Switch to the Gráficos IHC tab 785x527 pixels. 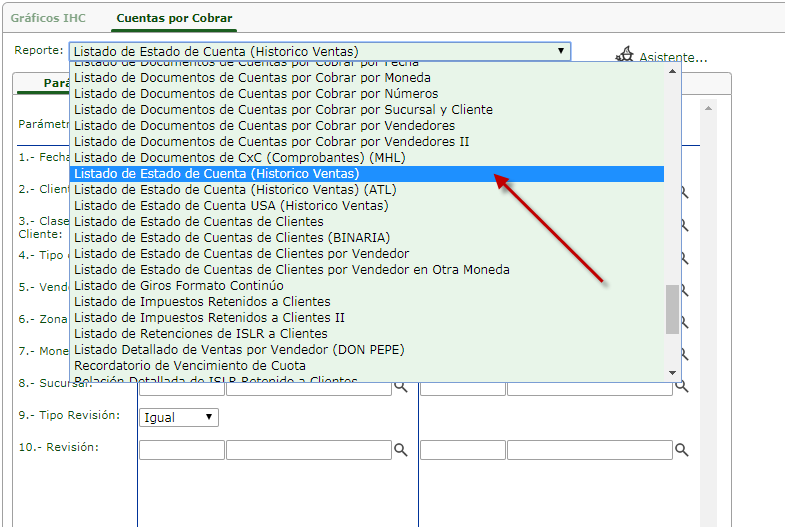click(49, 18)
